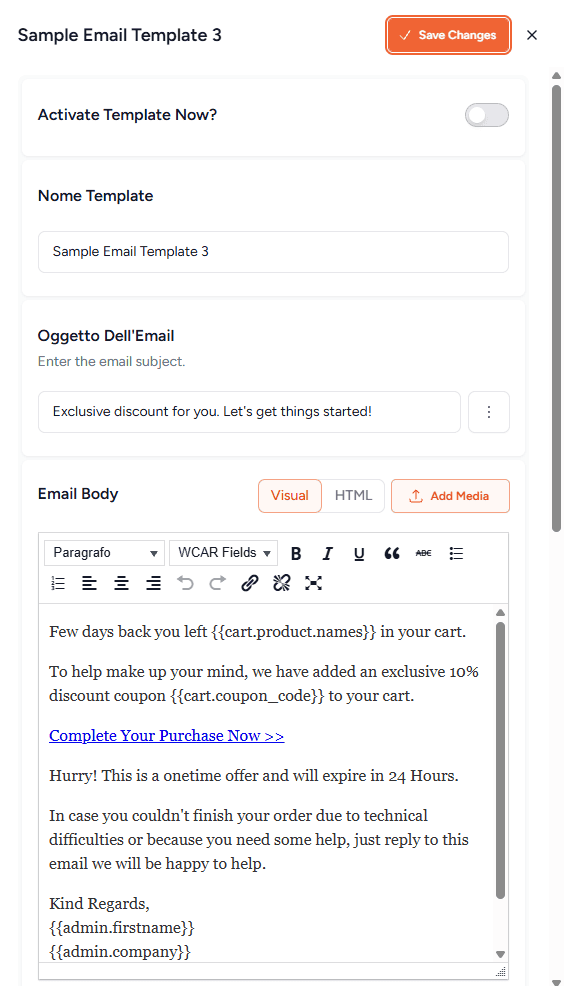
Task: Click the "To help make up your mind" paragraph
Action: [x=264, y=684]
